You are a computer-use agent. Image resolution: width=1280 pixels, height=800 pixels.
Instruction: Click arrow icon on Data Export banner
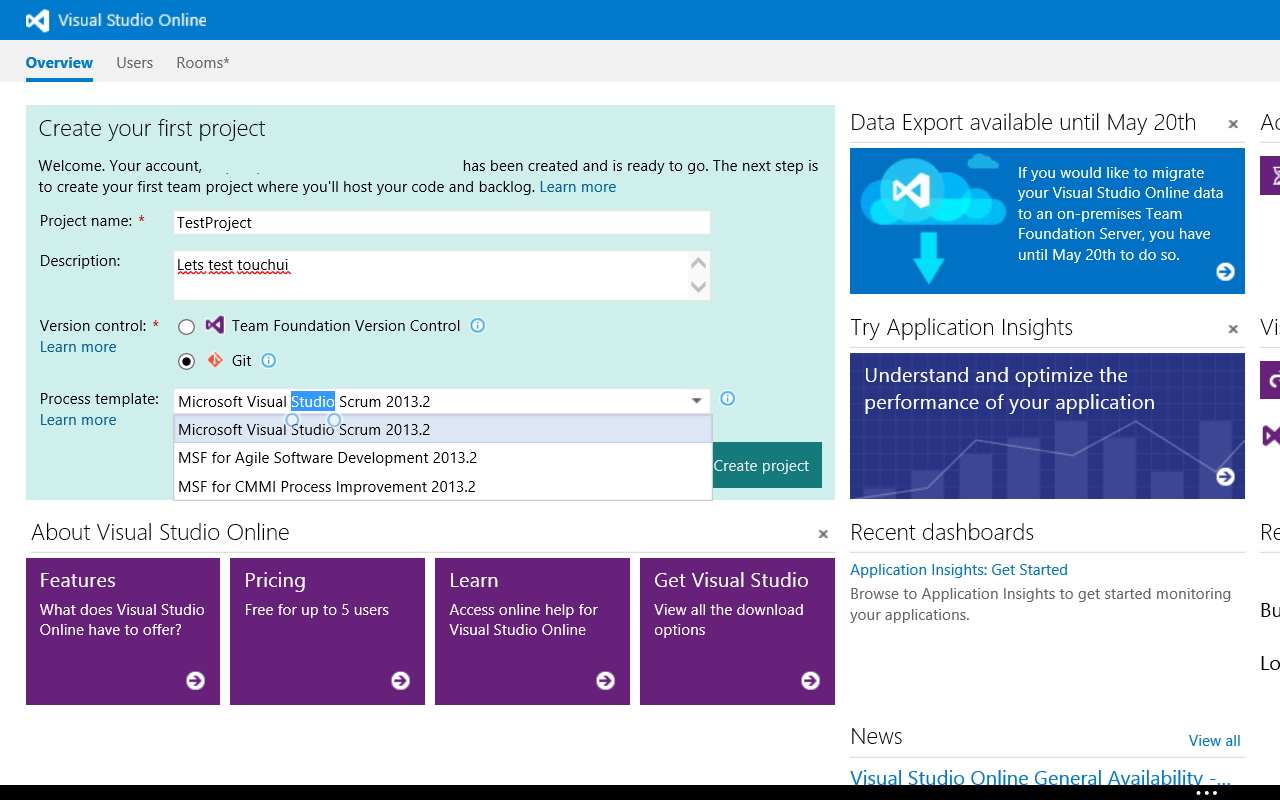click(1225, 272)
